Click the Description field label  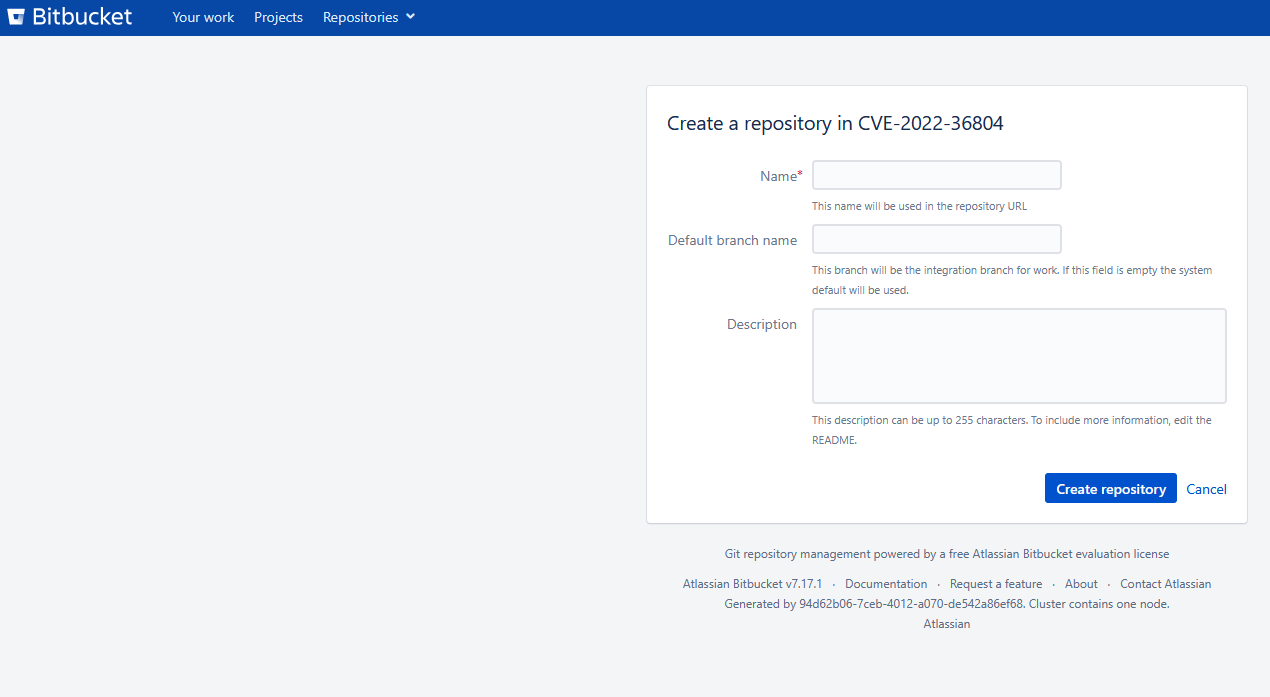click(x=762, y=324)
